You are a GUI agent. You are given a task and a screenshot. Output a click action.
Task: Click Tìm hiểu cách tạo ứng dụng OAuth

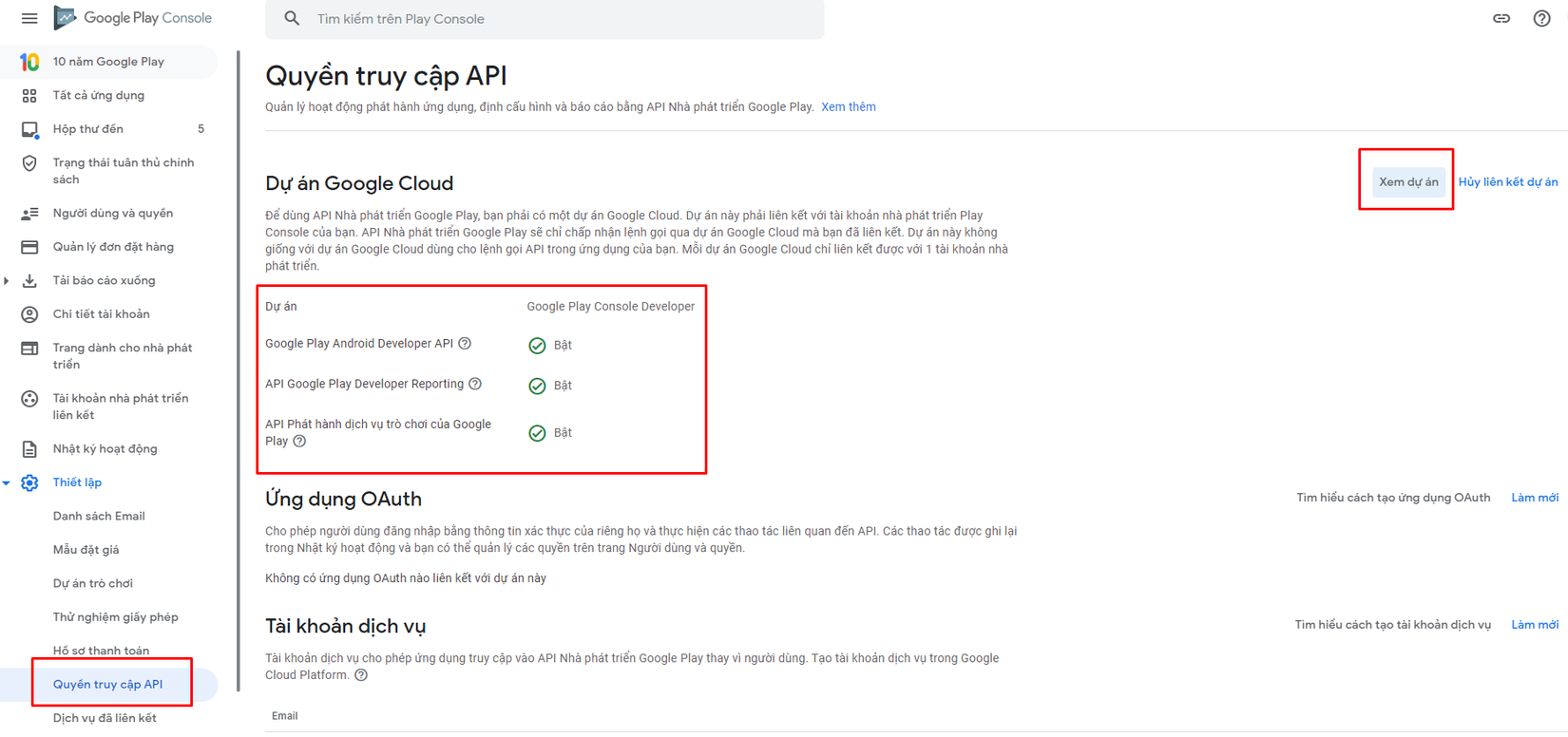(x=1393, y=498)
